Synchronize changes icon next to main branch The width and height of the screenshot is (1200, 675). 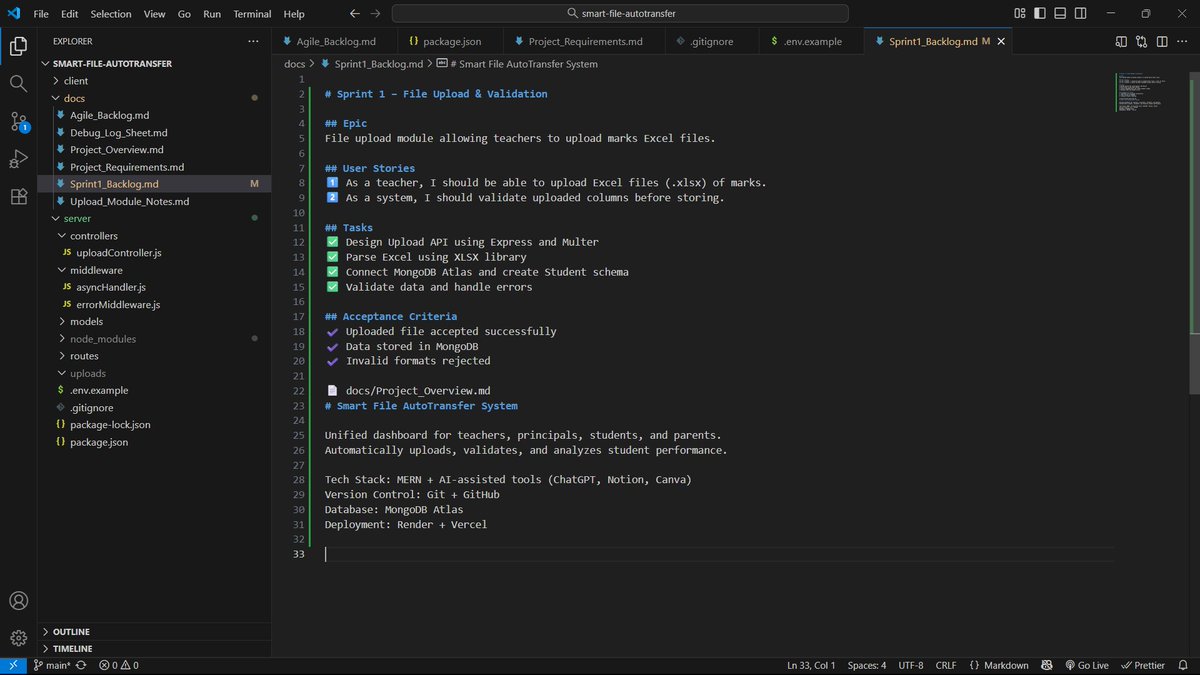coord(80,665)
